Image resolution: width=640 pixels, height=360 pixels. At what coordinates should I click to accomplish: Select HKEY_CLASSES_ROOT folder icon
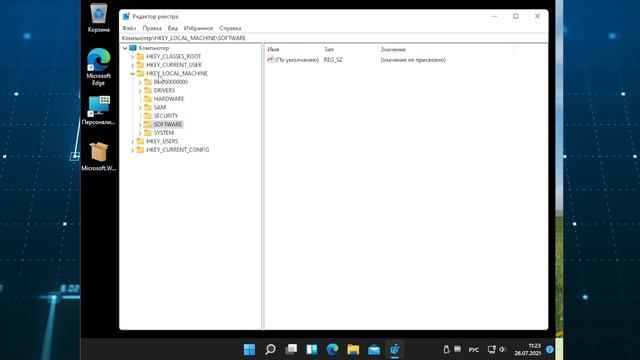click(x=140, y=56)
